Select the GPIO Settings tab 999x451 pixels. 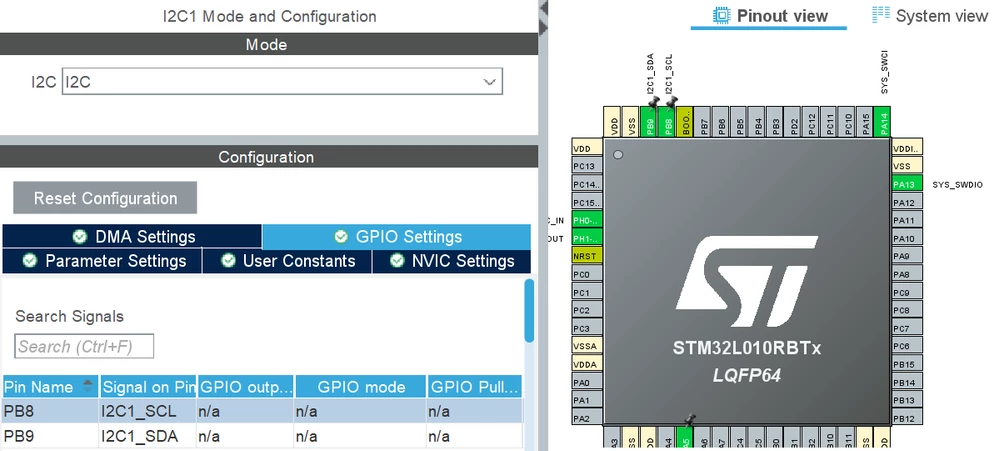[x=396, y=236]
